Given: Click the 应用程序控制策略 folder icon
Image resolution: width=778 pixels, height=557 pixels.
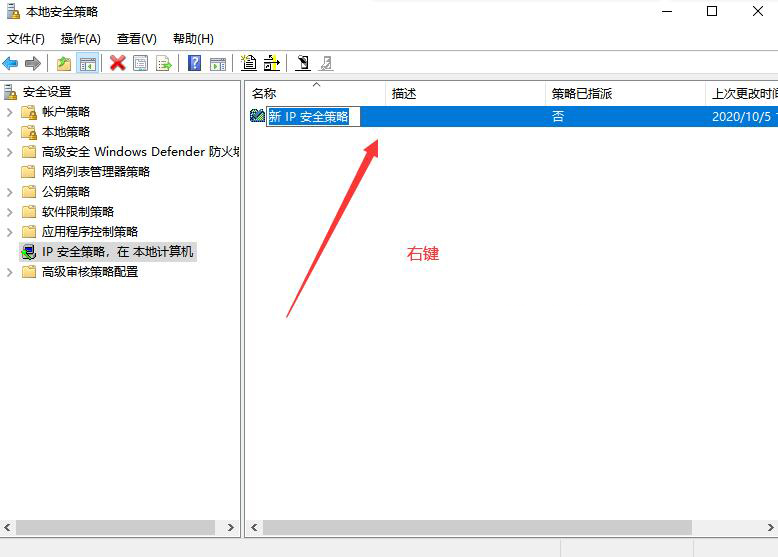Looking at the screenshot, I should 29,232.
